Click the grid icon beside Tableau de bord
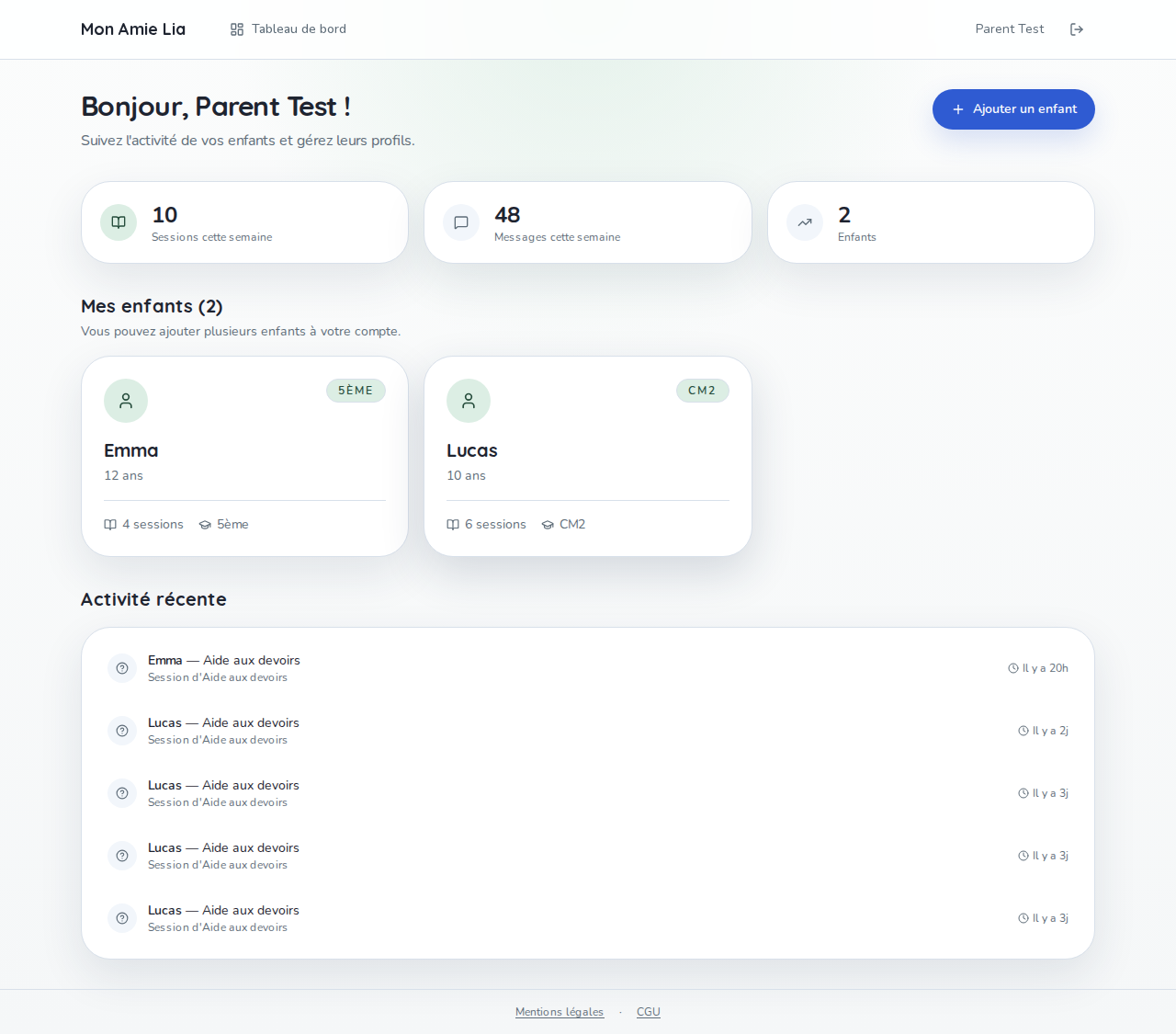 (x=237, y=28)
